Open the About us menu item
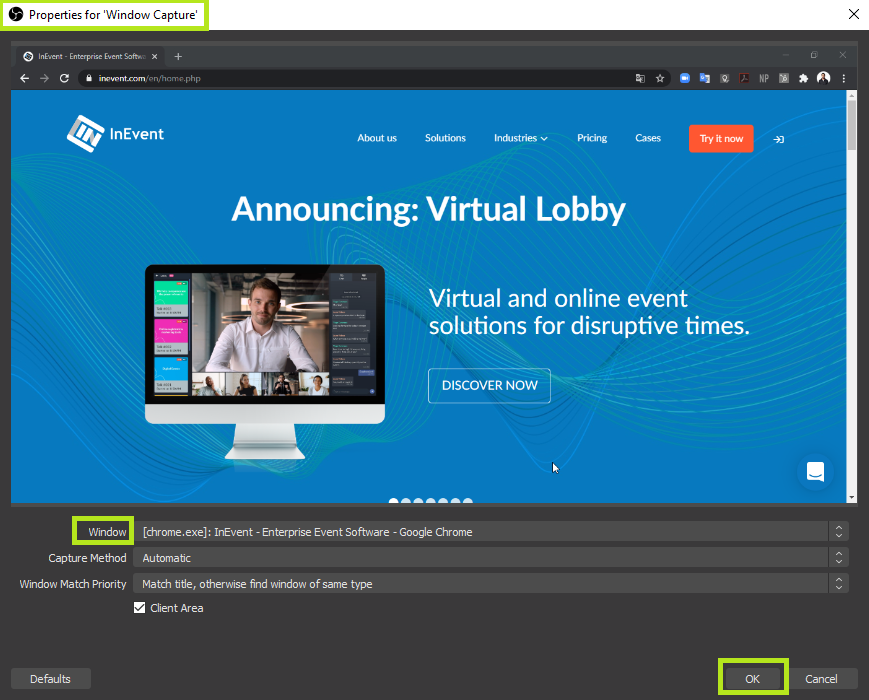The height and width of the screenshot is (700, 869). point(377,138)
